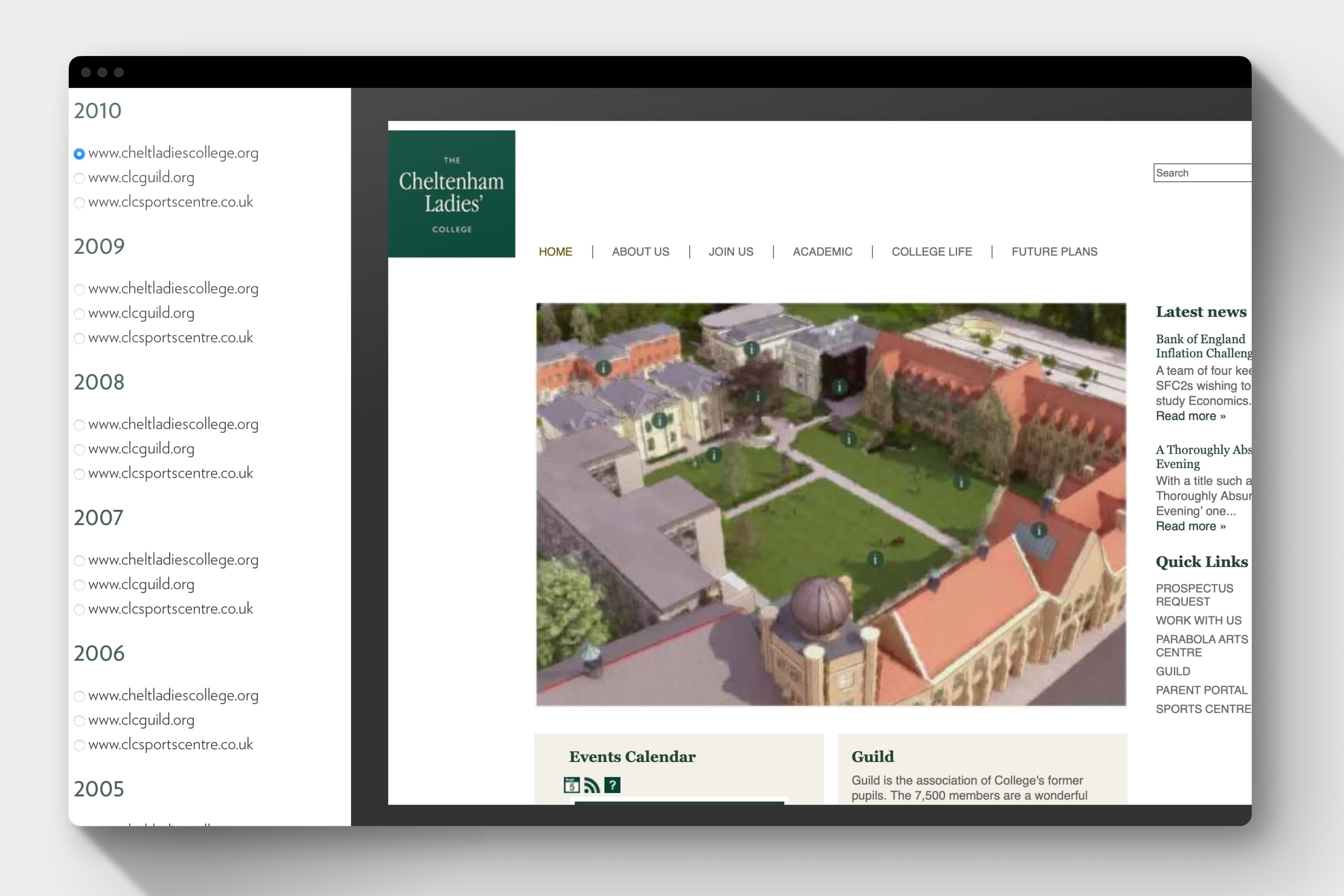The width and height of the screenshot is (1344, 896).
Task: Open A Thoroughly Absurd Evening headline
Action: point(1203,457)
